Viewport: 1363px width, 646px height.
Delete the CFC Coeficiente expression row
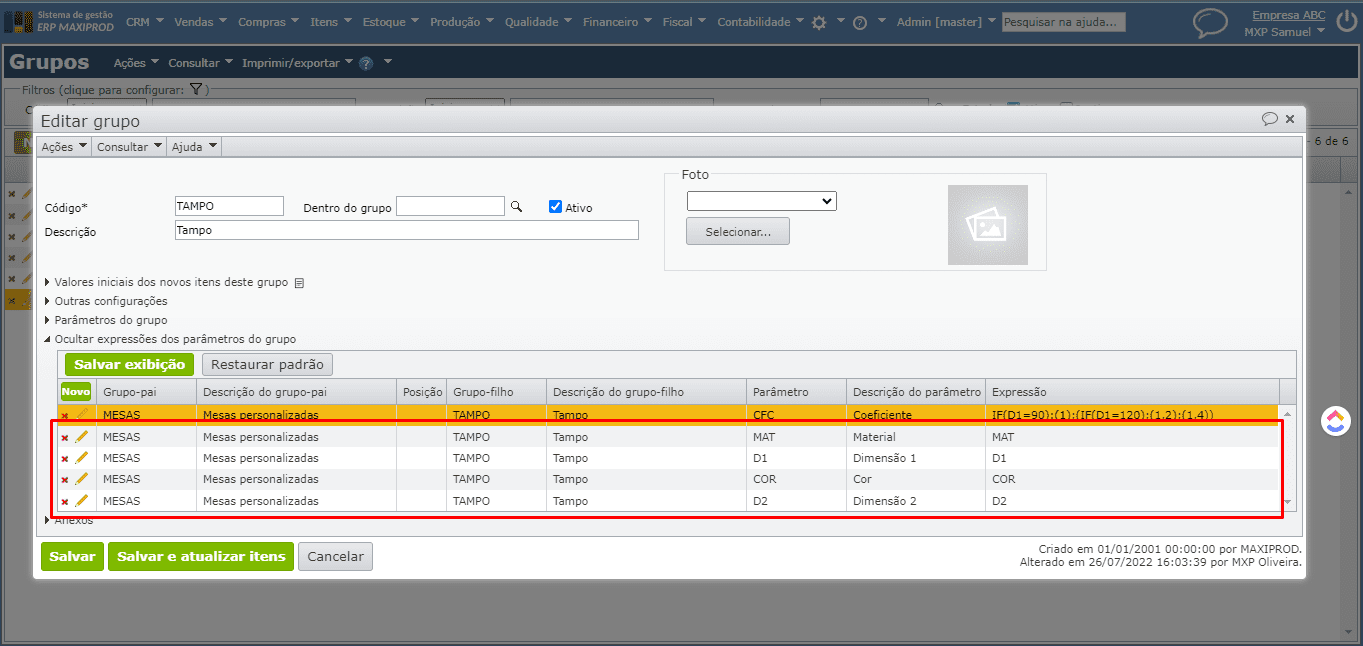pos(65,415)
